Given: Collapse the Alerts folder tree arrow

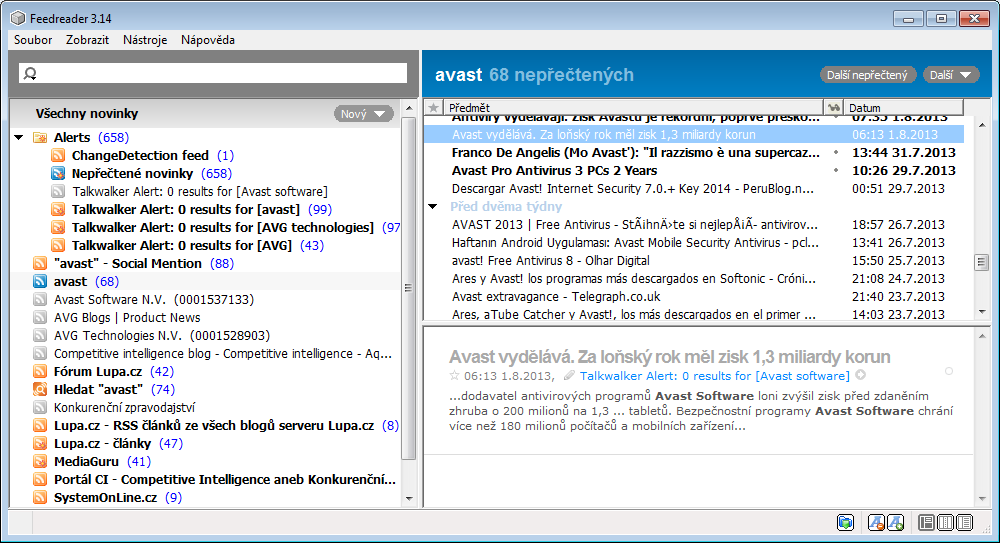Looking at the screenshot, I should (x=19, y=137).
